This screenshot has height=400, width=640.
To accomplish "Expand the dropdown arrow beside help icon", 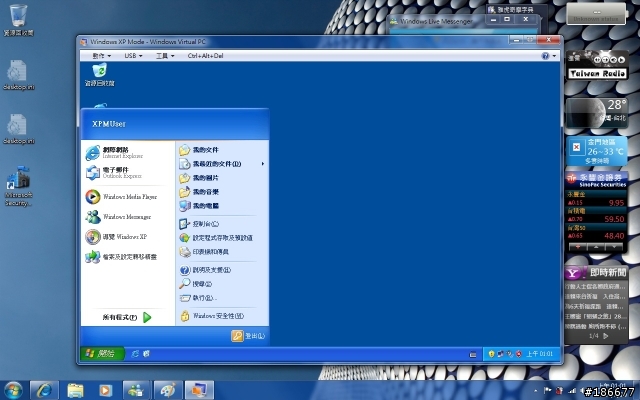I will click(x=554, y=56).
